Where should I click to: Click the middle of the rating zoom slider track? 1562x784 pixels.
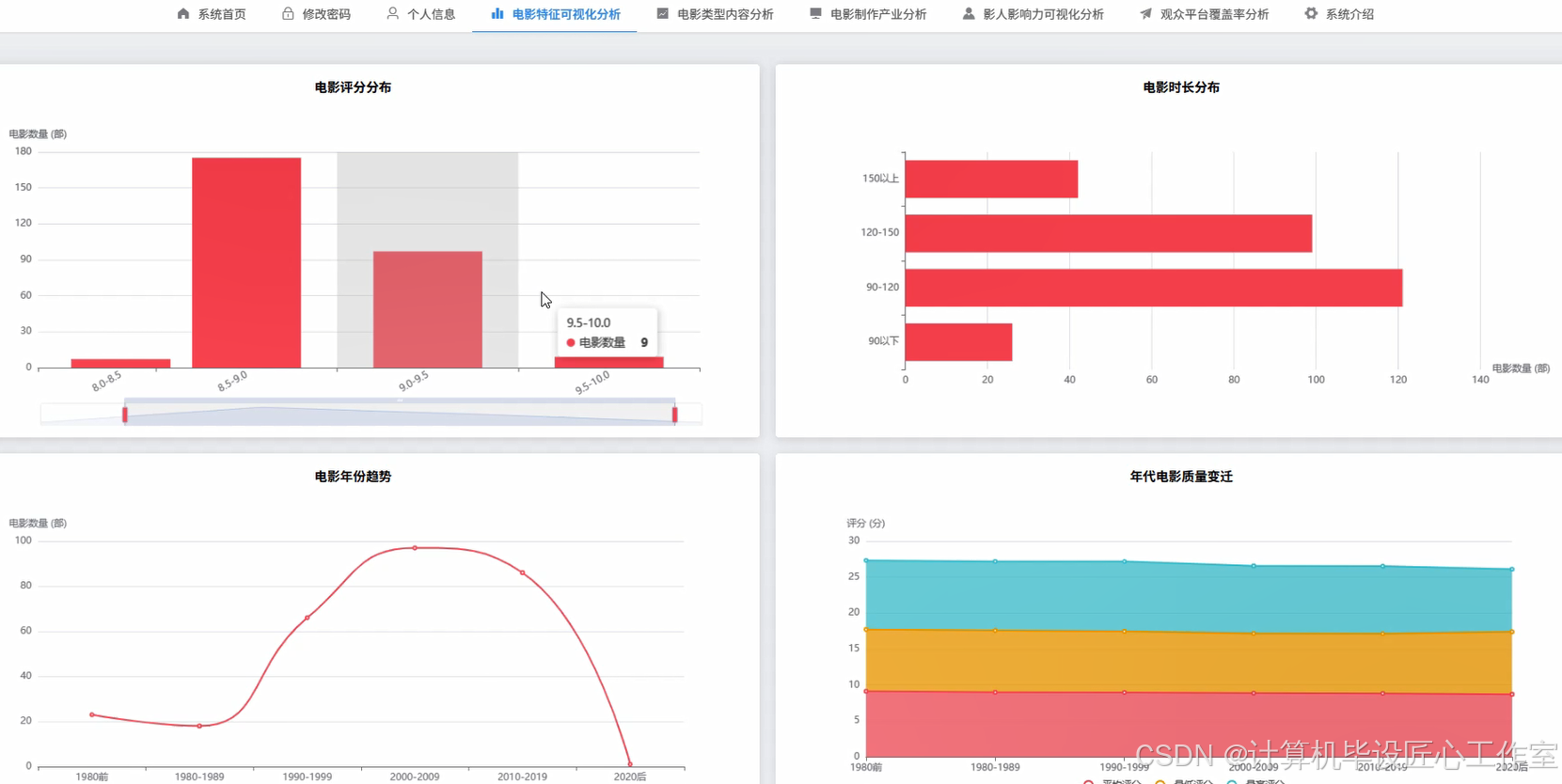pos(400,414)
